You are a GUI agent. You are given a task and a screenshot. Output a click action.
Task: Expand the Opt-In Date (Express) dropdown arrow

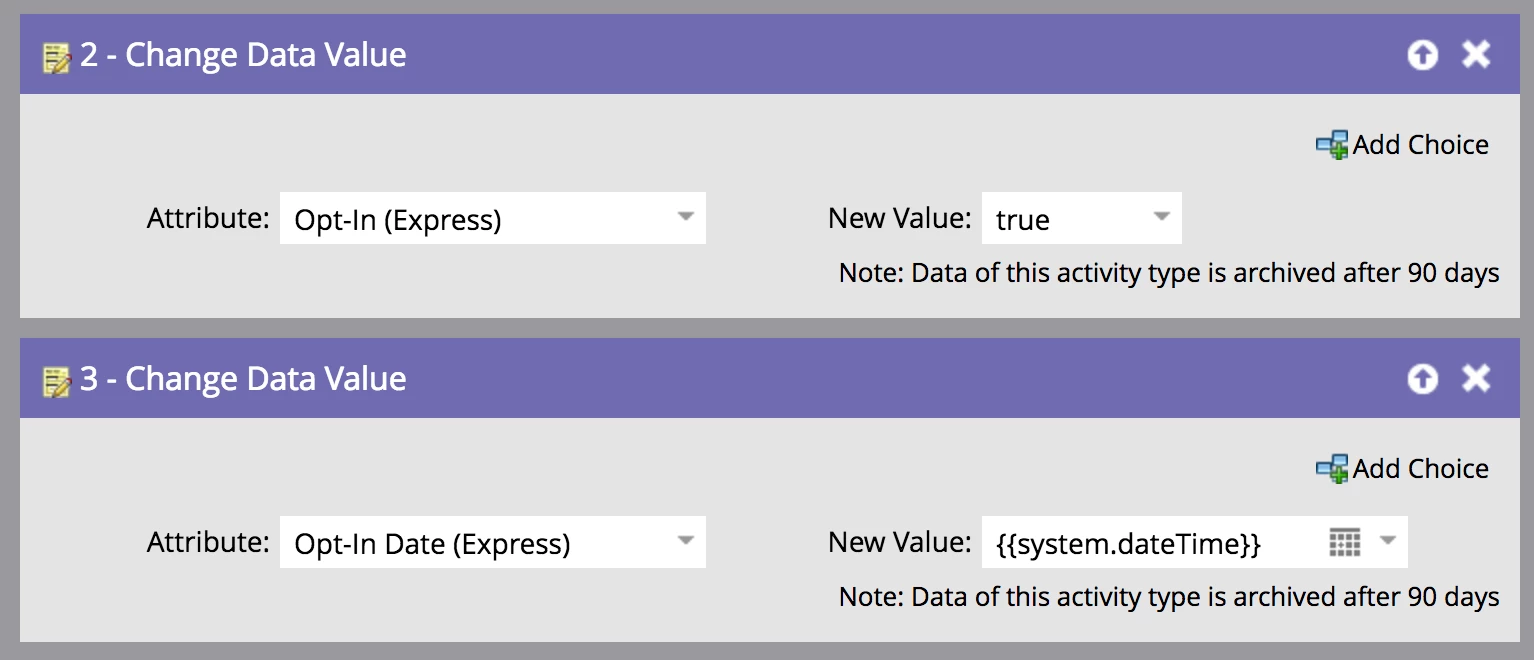(x=685, y=541)
